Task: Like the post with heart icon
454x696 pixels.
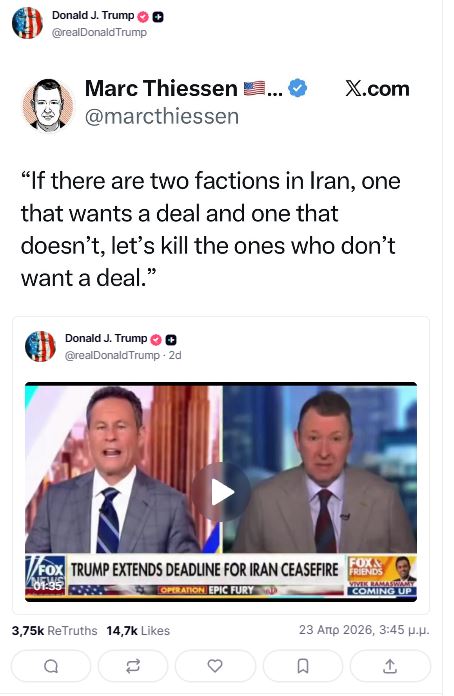Action: [x=215, y=666]
